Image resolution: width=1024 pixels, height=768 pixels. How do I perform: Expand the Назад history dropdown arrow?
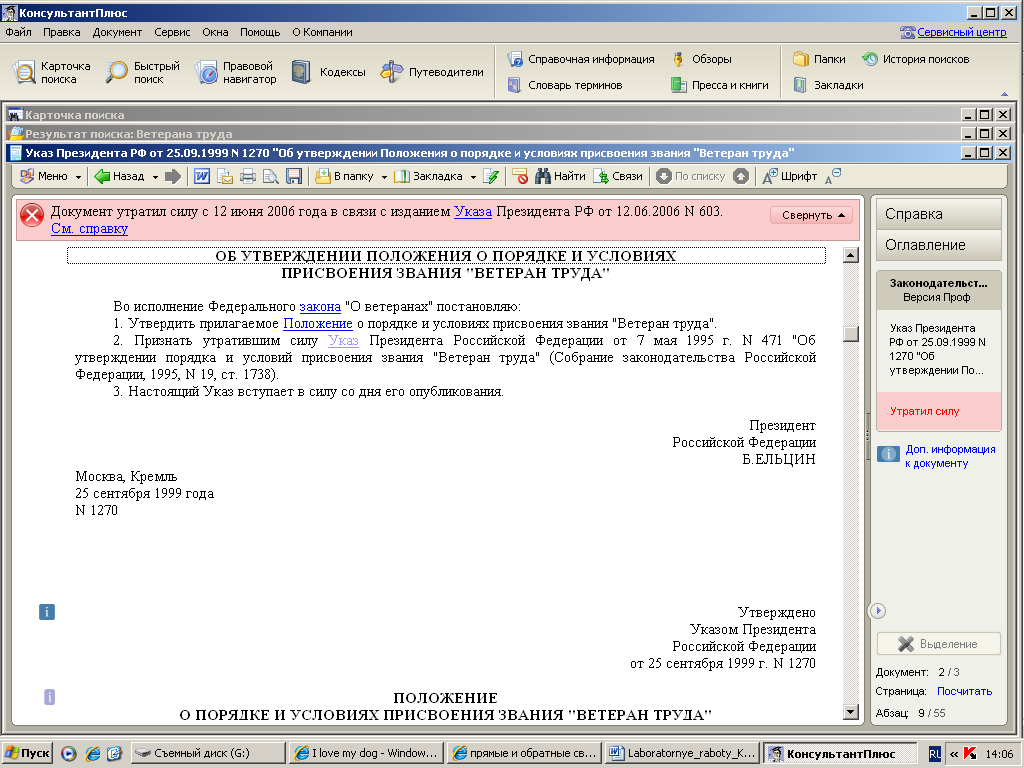155,177
